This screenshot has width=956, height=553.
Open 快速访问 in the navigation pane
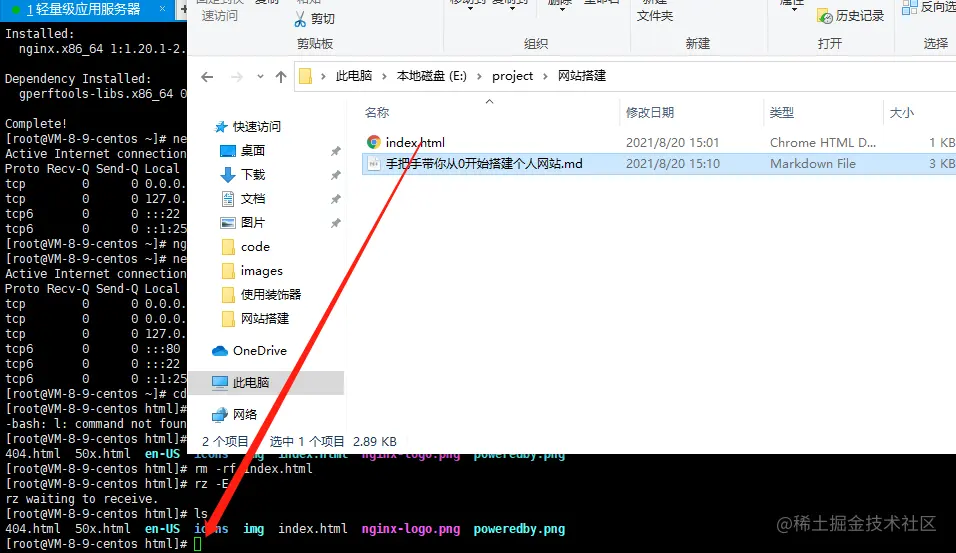257,126
